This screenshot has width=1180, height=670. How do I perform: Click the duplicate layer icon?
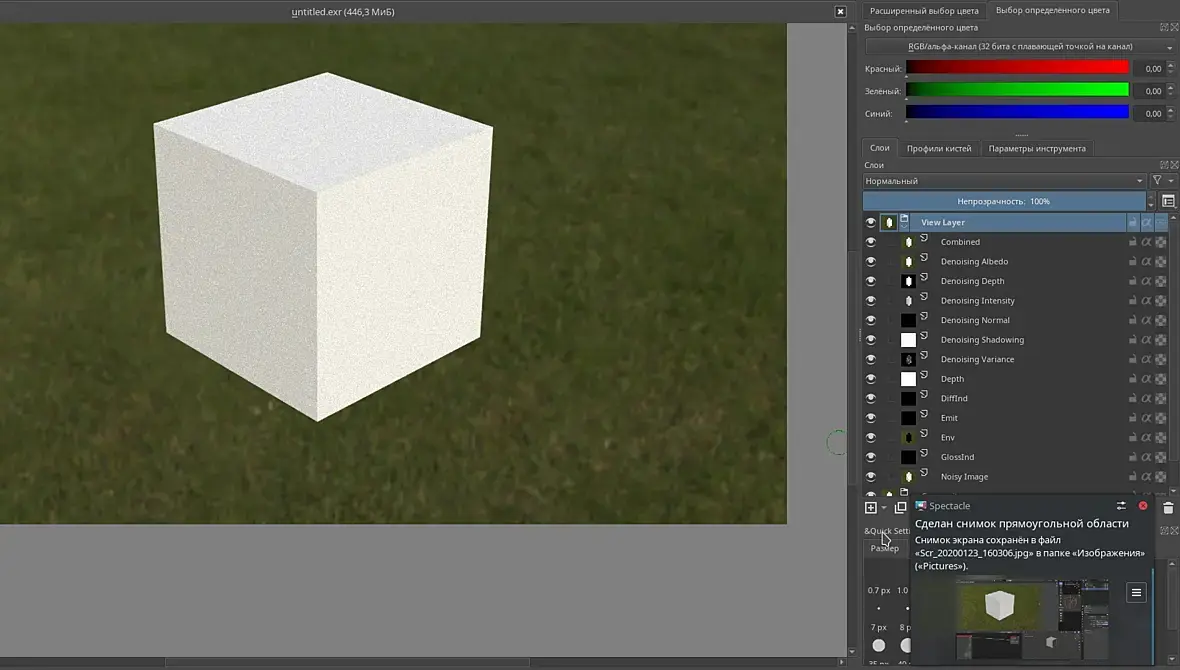click(x=900, y=508)
